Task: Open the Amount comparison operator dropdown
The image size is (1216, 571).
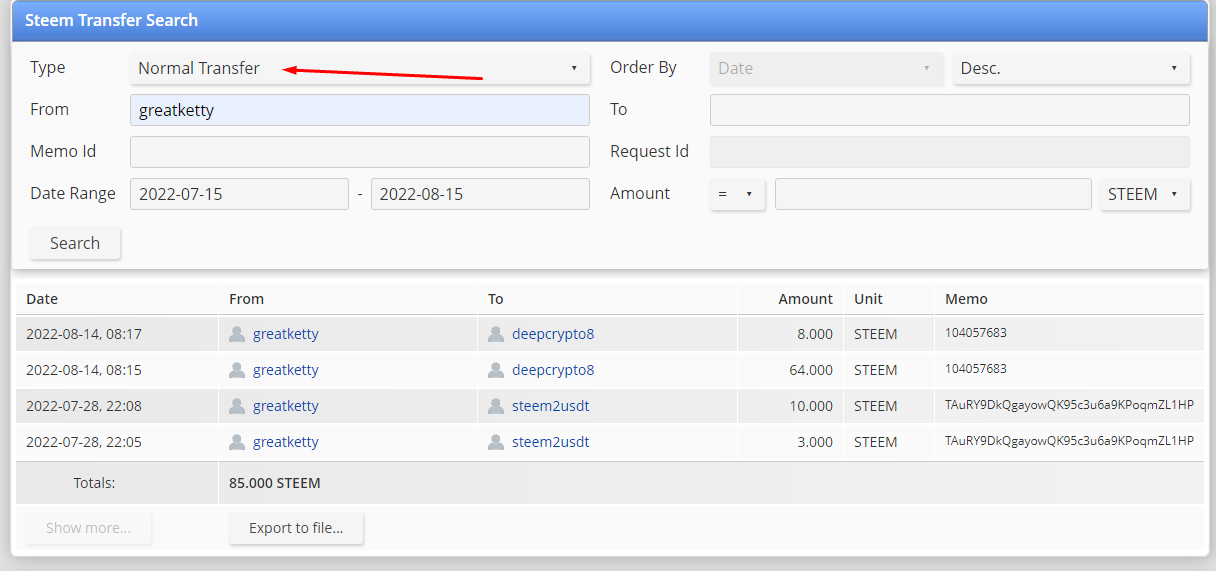Action: 737,194
